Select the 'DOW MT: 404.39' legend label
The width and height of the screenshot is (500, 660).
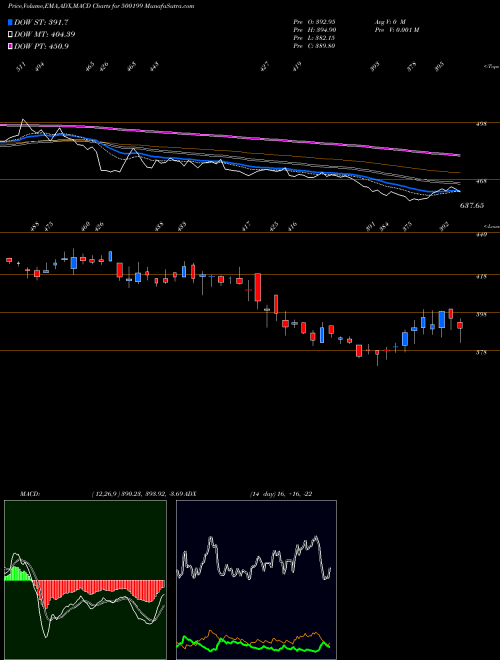click(x=45, y=34)
